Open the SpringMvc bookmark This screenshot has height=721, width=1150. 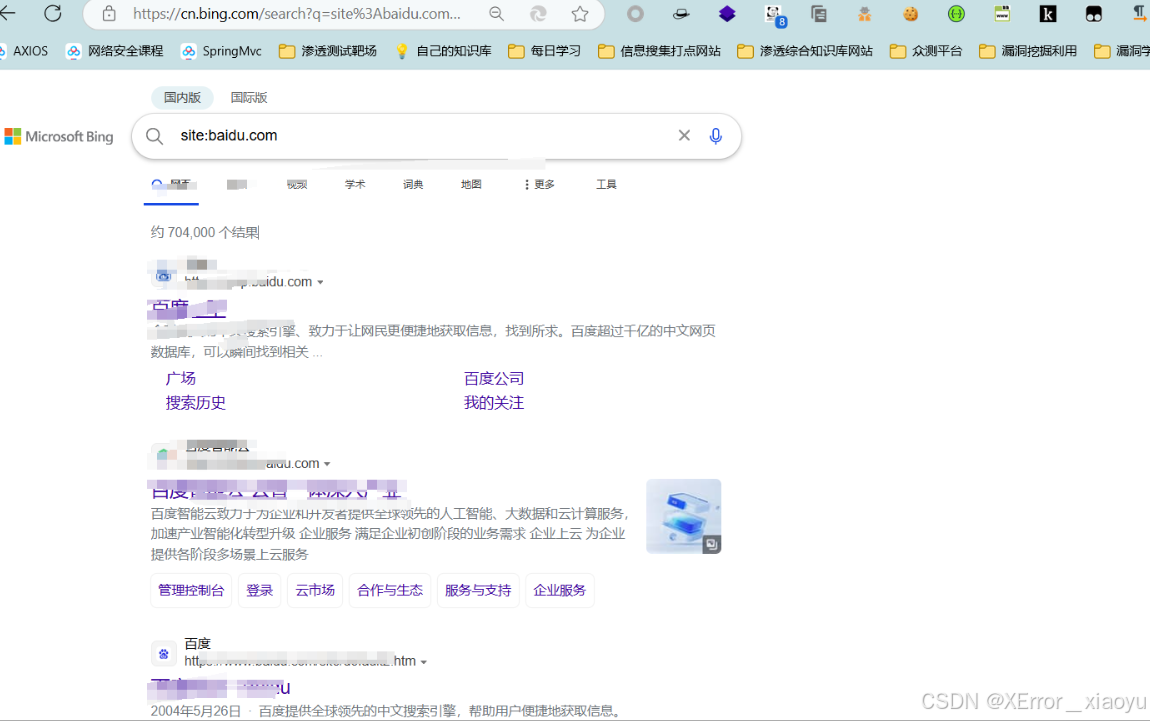click(221, 51)
